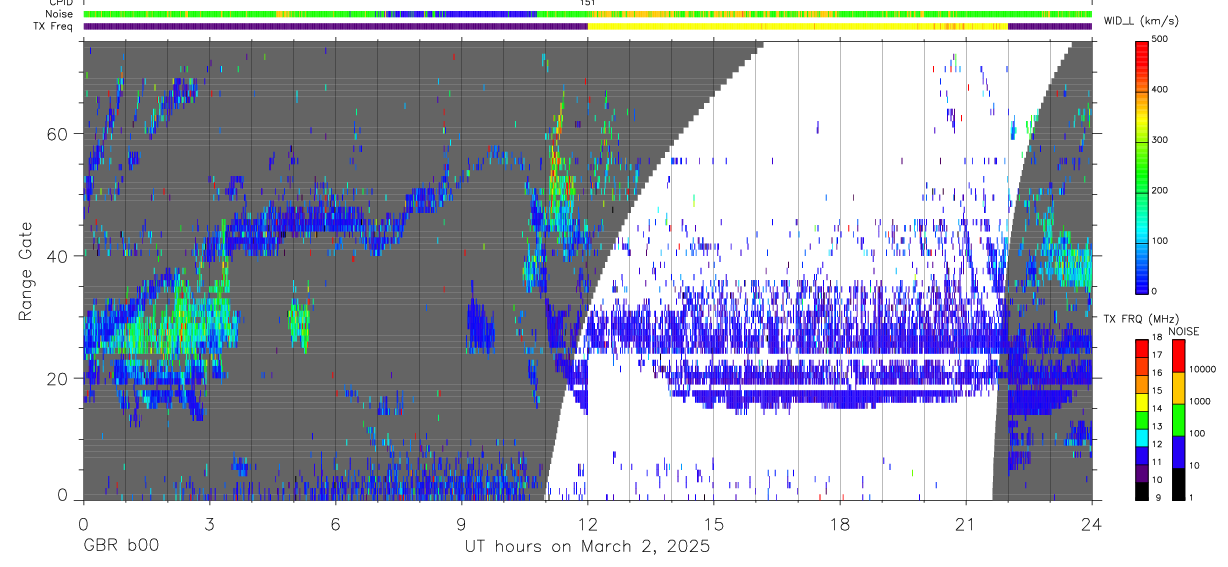Click the '14' label on TX FRQ legend
Image resolution: width=1228 pixels, height=567 pixels.
(1157, 409)
